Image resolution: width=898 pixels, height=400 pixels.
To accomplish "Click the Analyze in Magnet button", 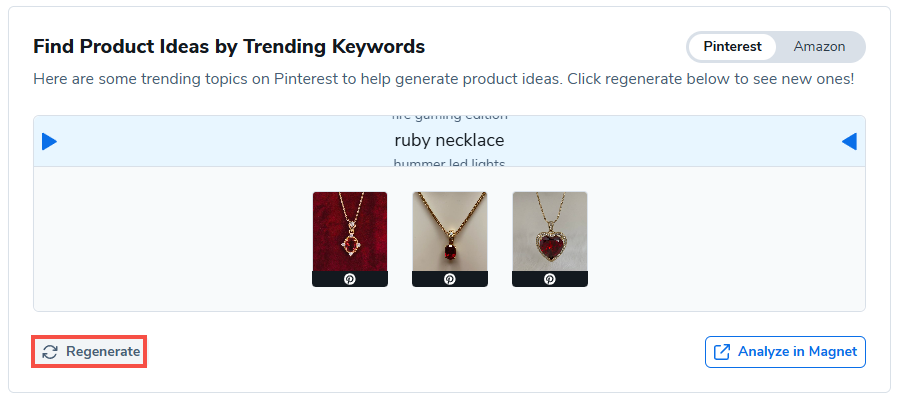I will click(785, 352).
